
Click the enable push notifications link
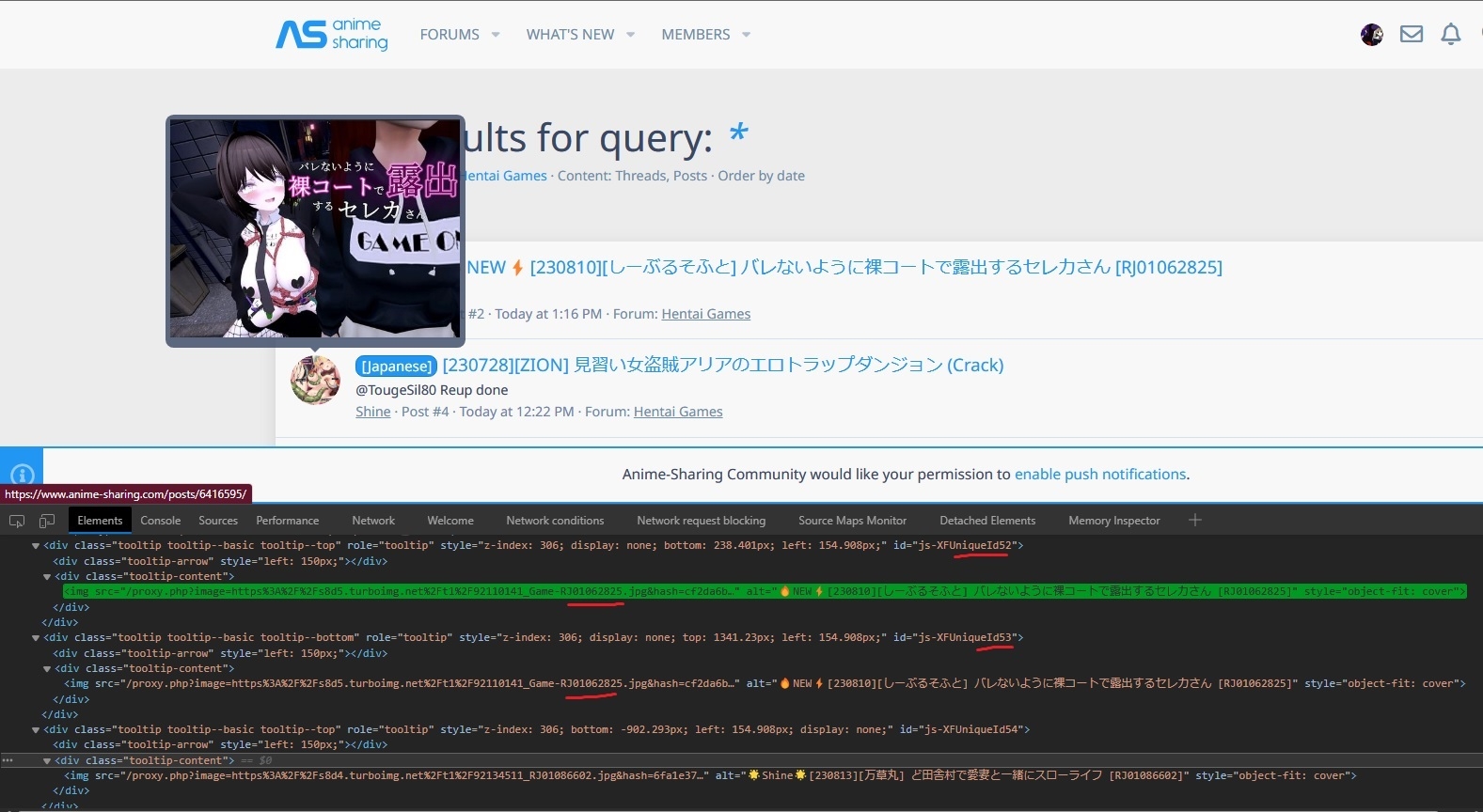pos(1100,475)
